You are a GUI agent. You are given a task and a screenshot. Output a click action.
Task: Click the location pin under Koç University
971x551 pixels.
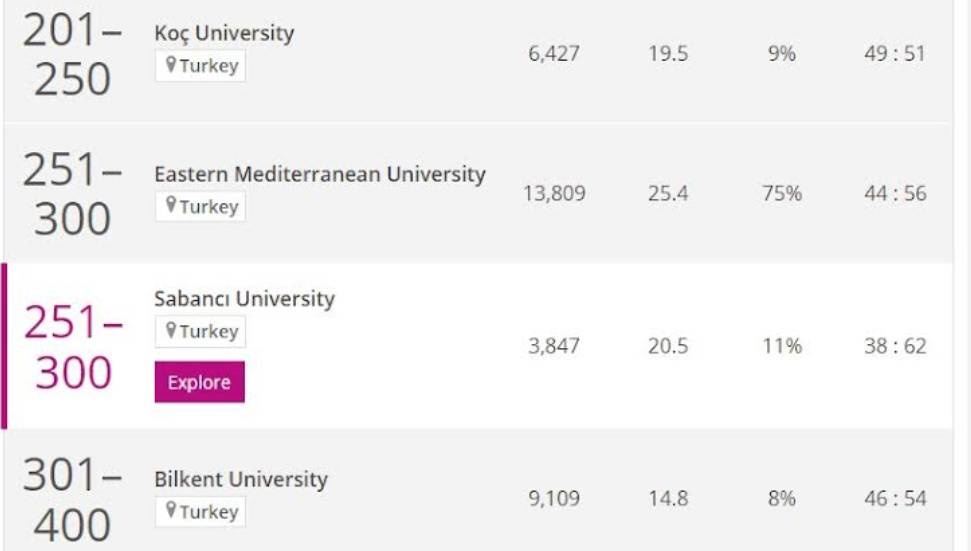(171, 64)
